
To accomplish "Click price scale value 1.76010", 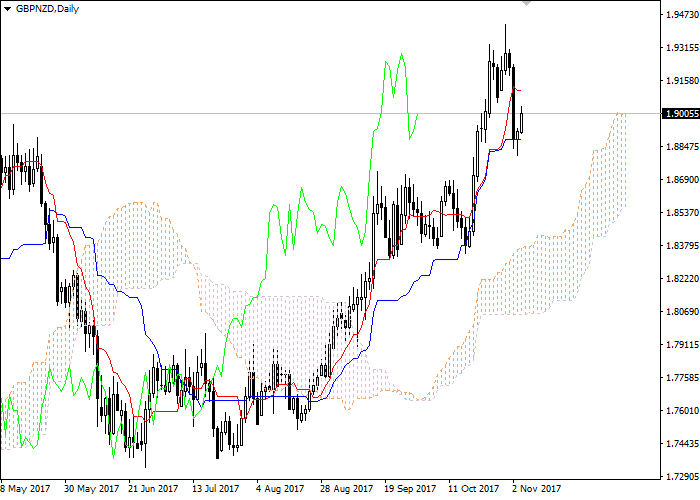I will (x=682, y=411).
